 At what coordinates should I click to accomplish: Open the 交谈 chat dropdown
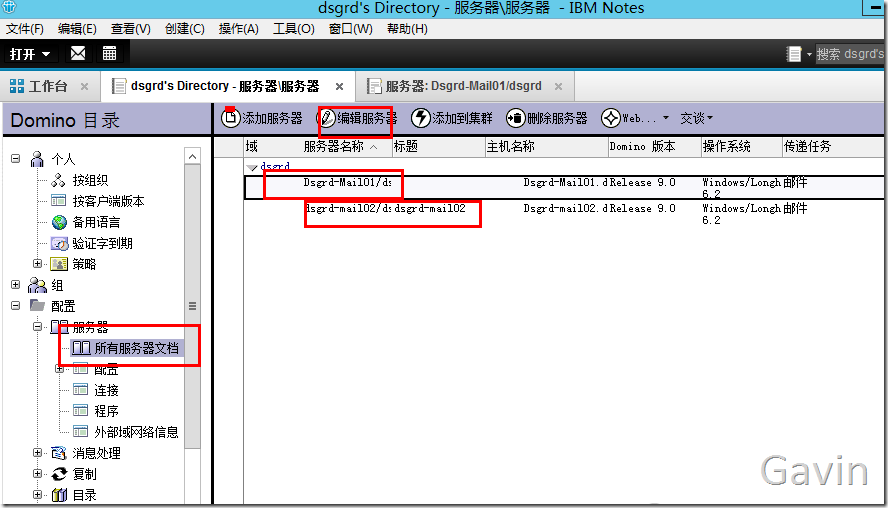pyautogui.click(x=697, y=118)
